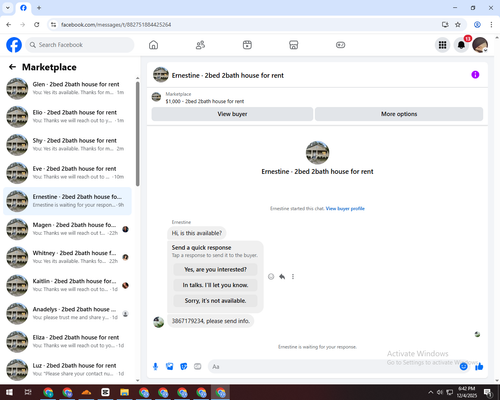500x400 pixels.
Task: Select the Facebook browser tab
Action: tap(23, 8)
